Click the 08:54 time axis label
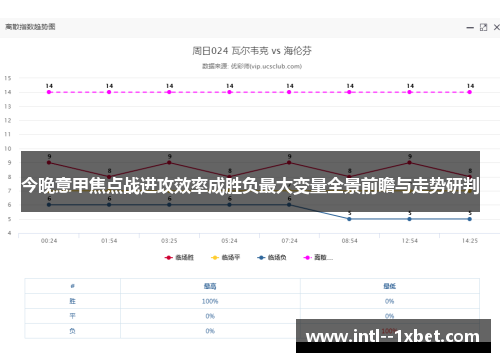 coord(349,241)
